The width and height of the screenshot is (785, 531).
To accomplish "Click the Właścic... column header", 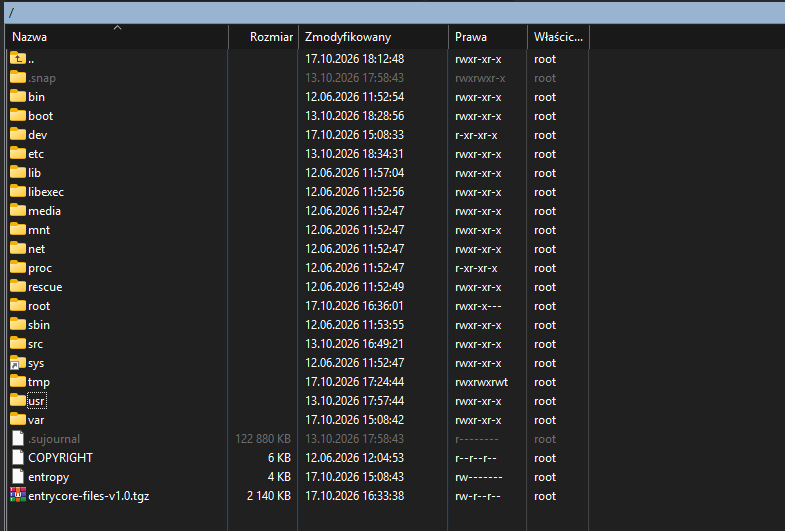I will pyautogui.click(x=558, y=37).
